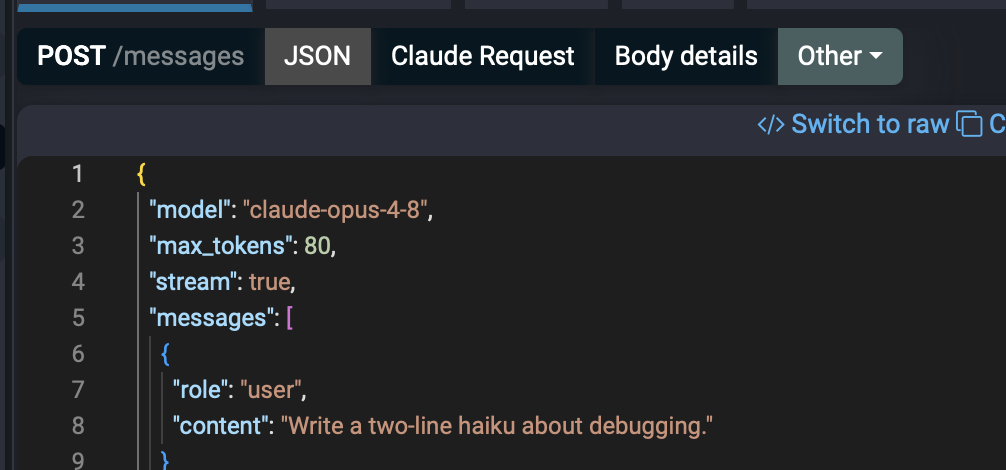Image resolution: width=1006 pixels, height=470 pixels.
Task: Collapse the root object at line 1
Action: [x=141, y=174]
